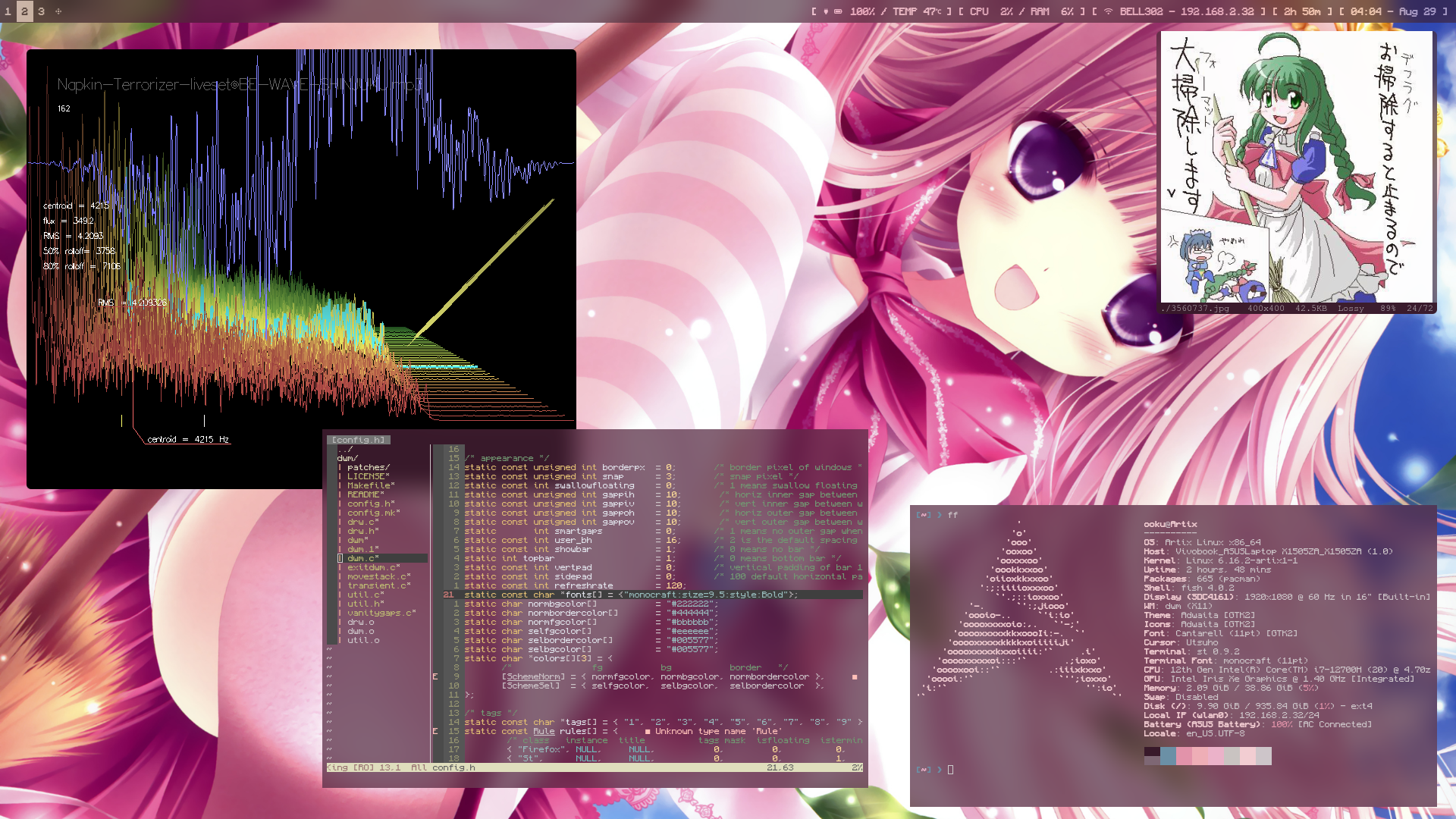Click the terminal prompt cursor below fastfetch

tap(950, 770)
